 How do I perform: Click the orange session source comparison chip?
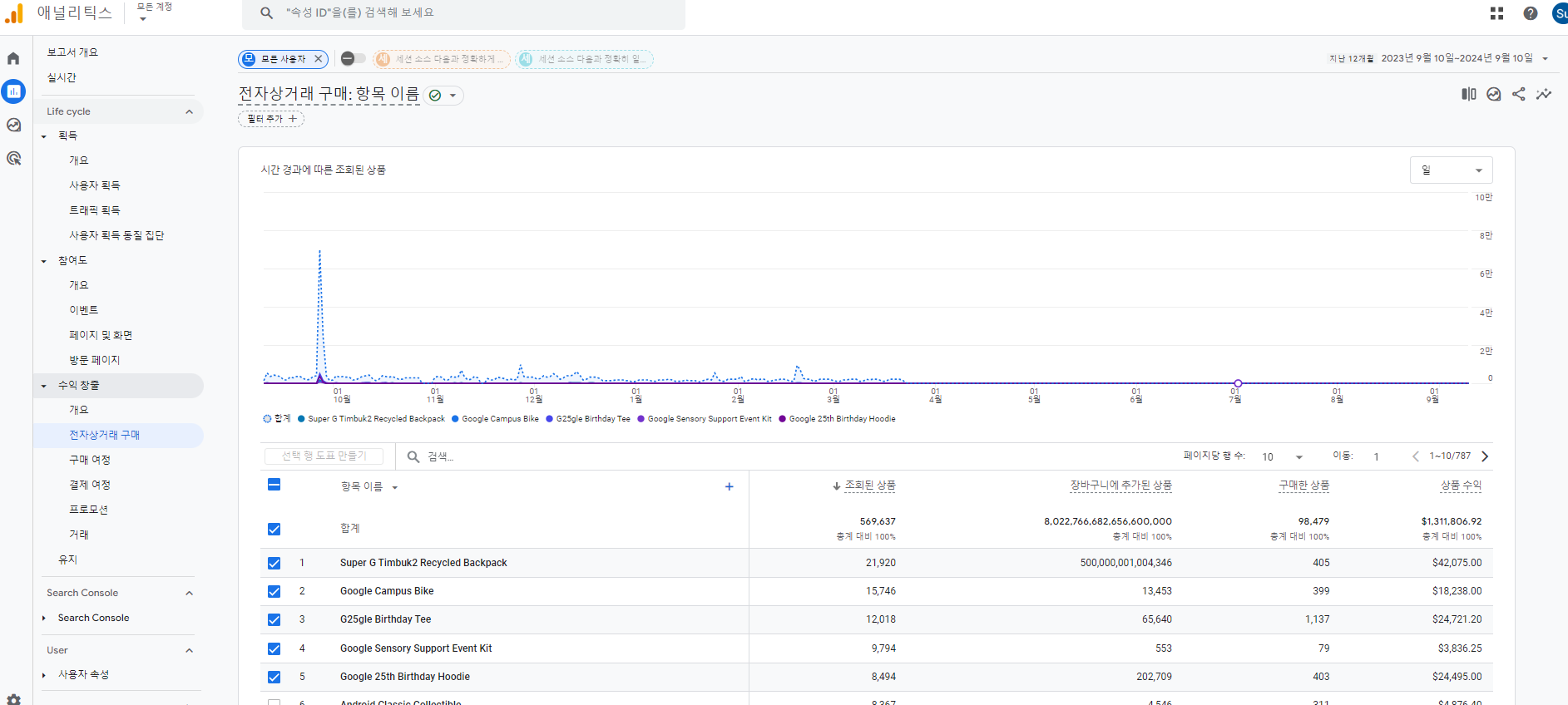441,59
